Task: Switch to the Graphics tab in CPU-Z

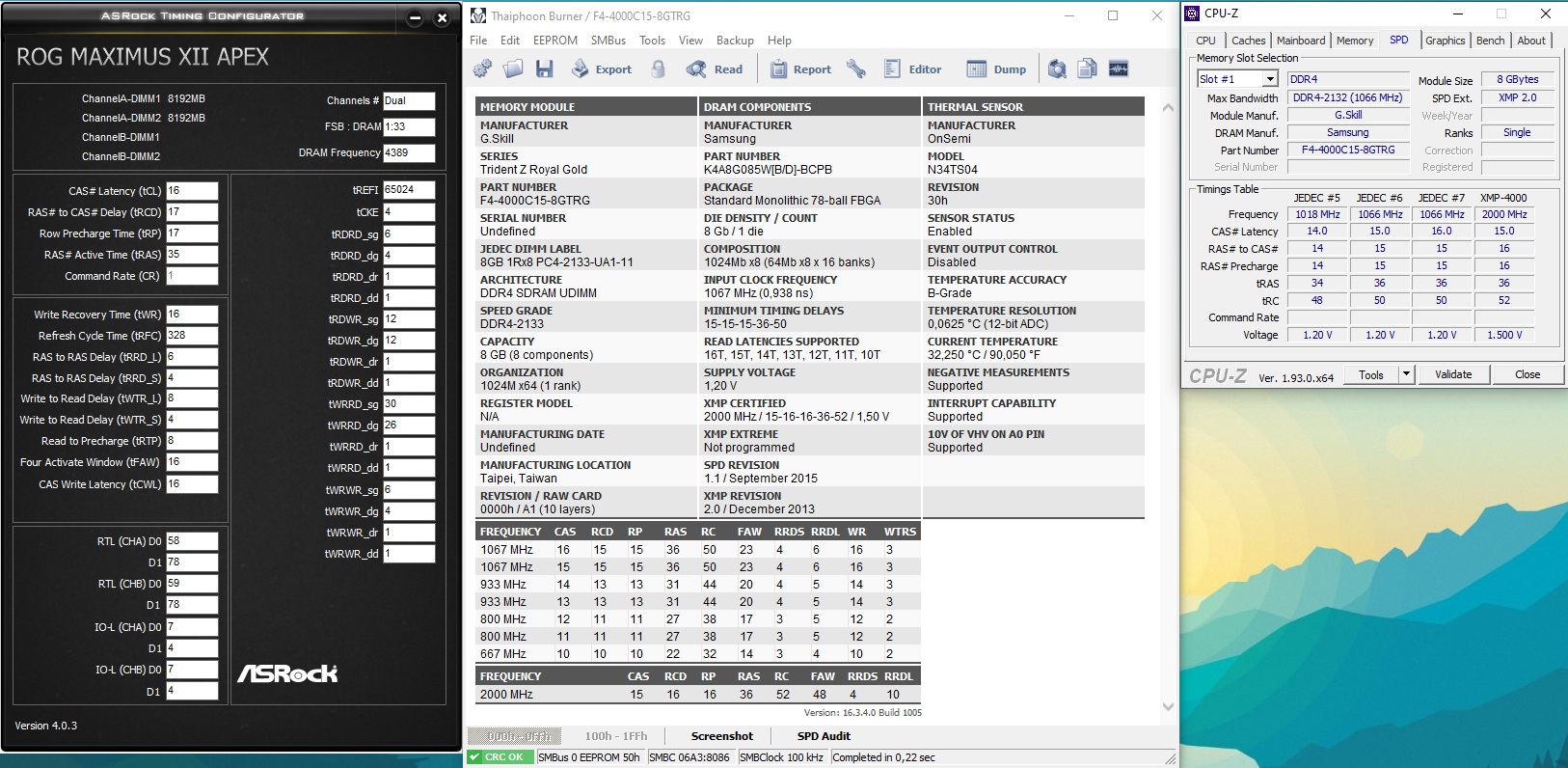Action: (x=1445, y=41)
